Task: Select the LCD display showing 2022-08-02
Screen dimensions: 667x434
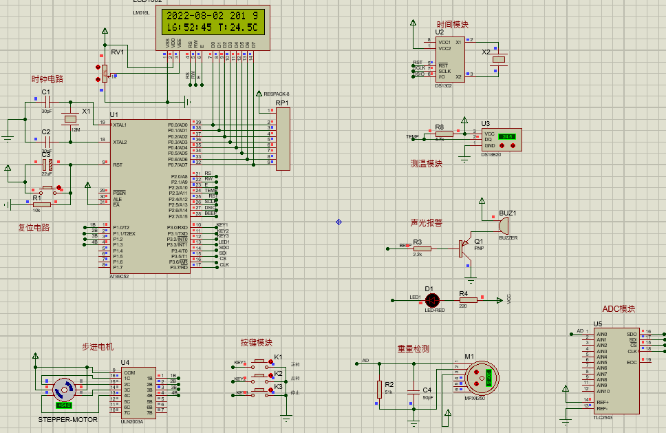Action: coord(213,28)
